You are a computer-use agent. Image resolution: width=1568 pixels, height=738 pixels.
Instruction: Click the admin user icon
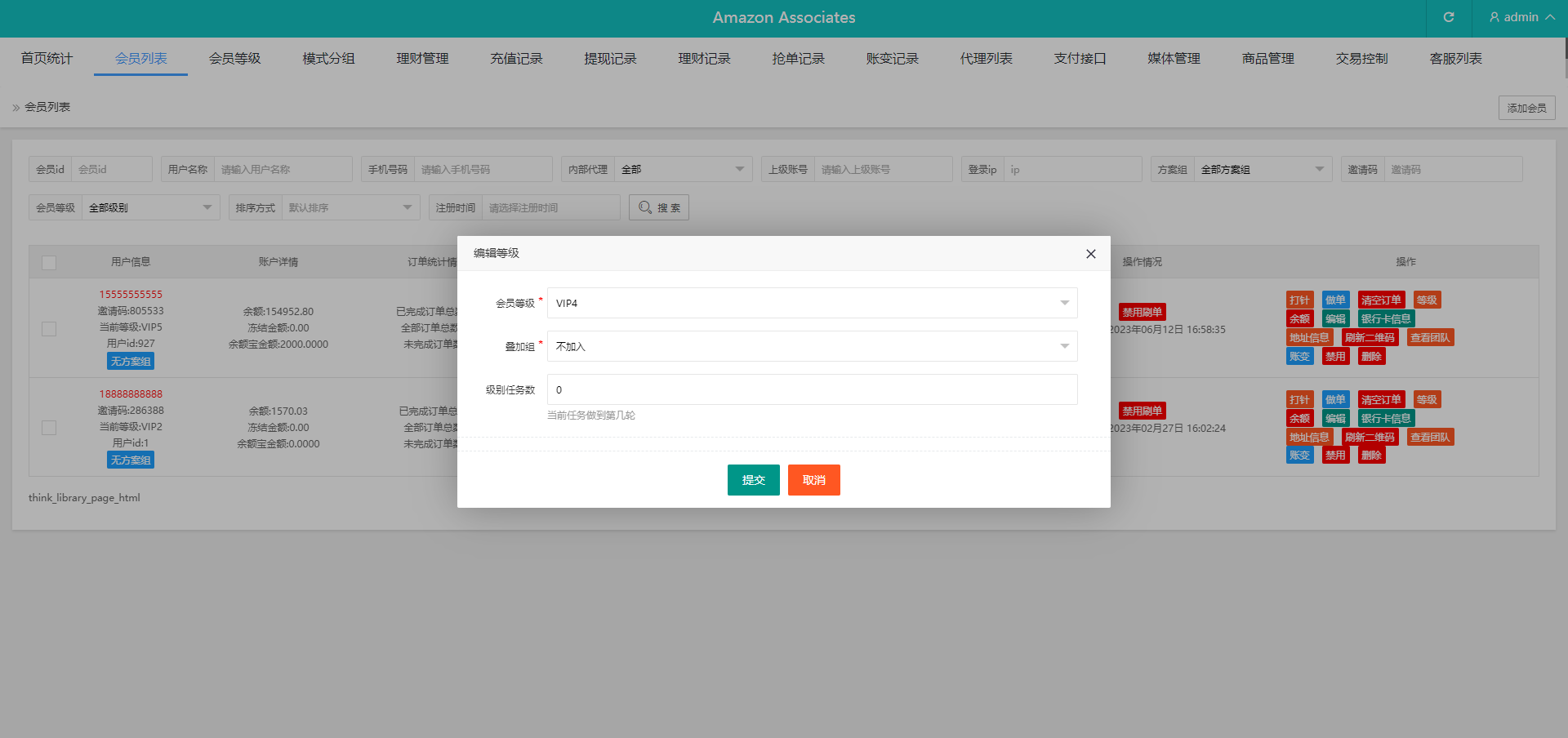[x=1494, y=17]
